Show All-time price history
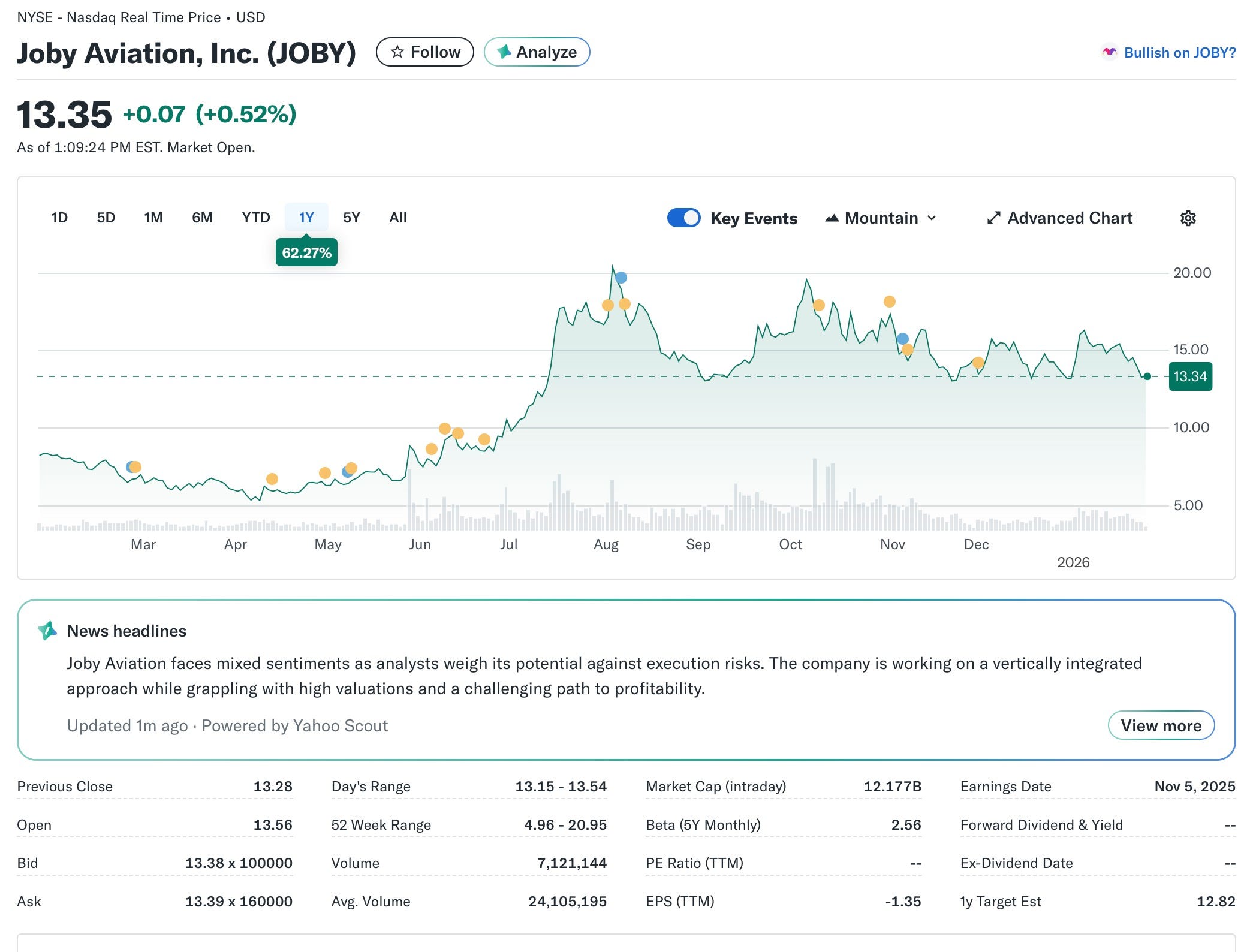This screenshot has width=1253, height=952. [397, 218]
